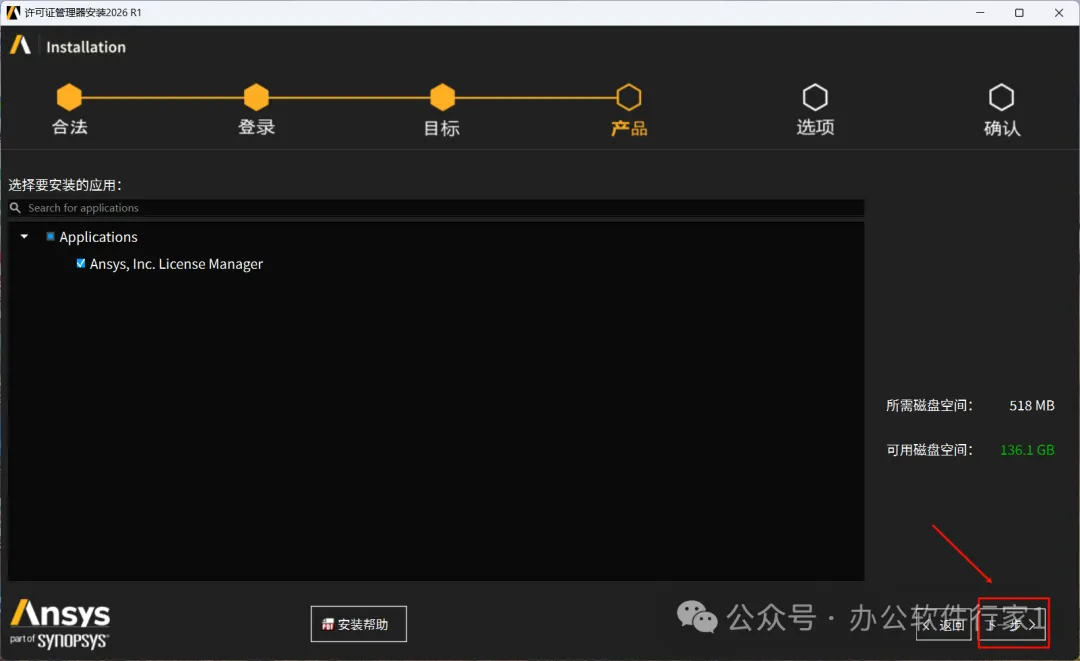The height and width of the screenshot is (661, 1080).
Task: Select the Applications tree label
Action: 98,237
